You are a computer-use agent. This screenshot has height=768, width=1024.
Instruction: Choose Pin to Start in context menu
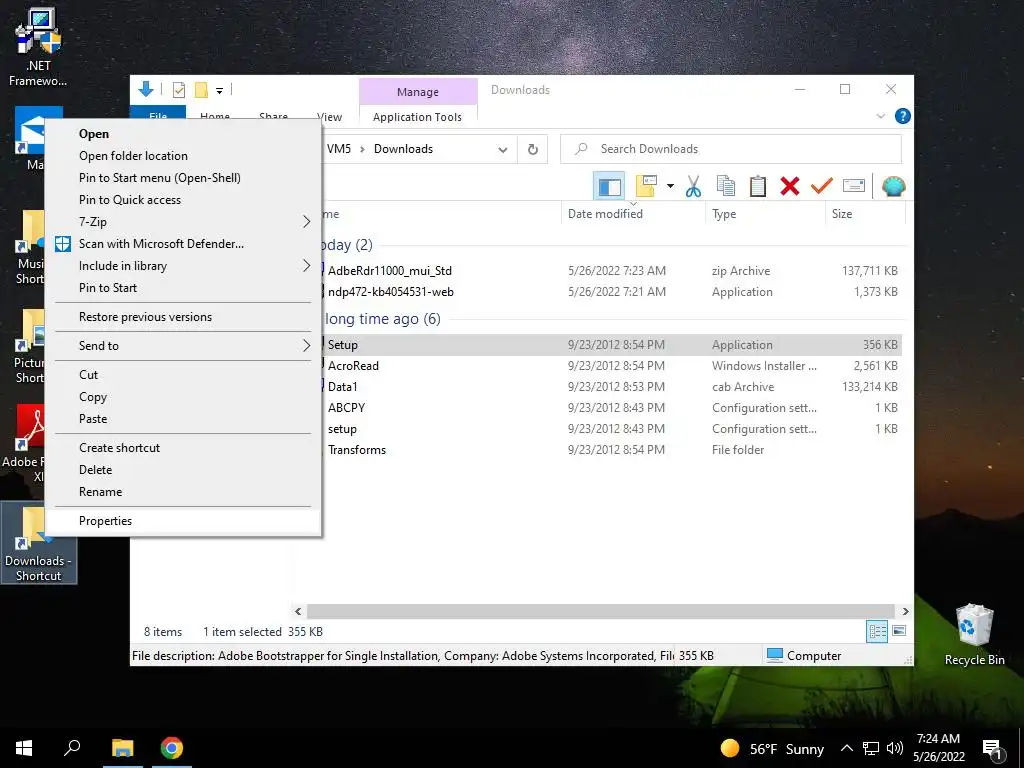pyautogui.click(x=184, y=288)
